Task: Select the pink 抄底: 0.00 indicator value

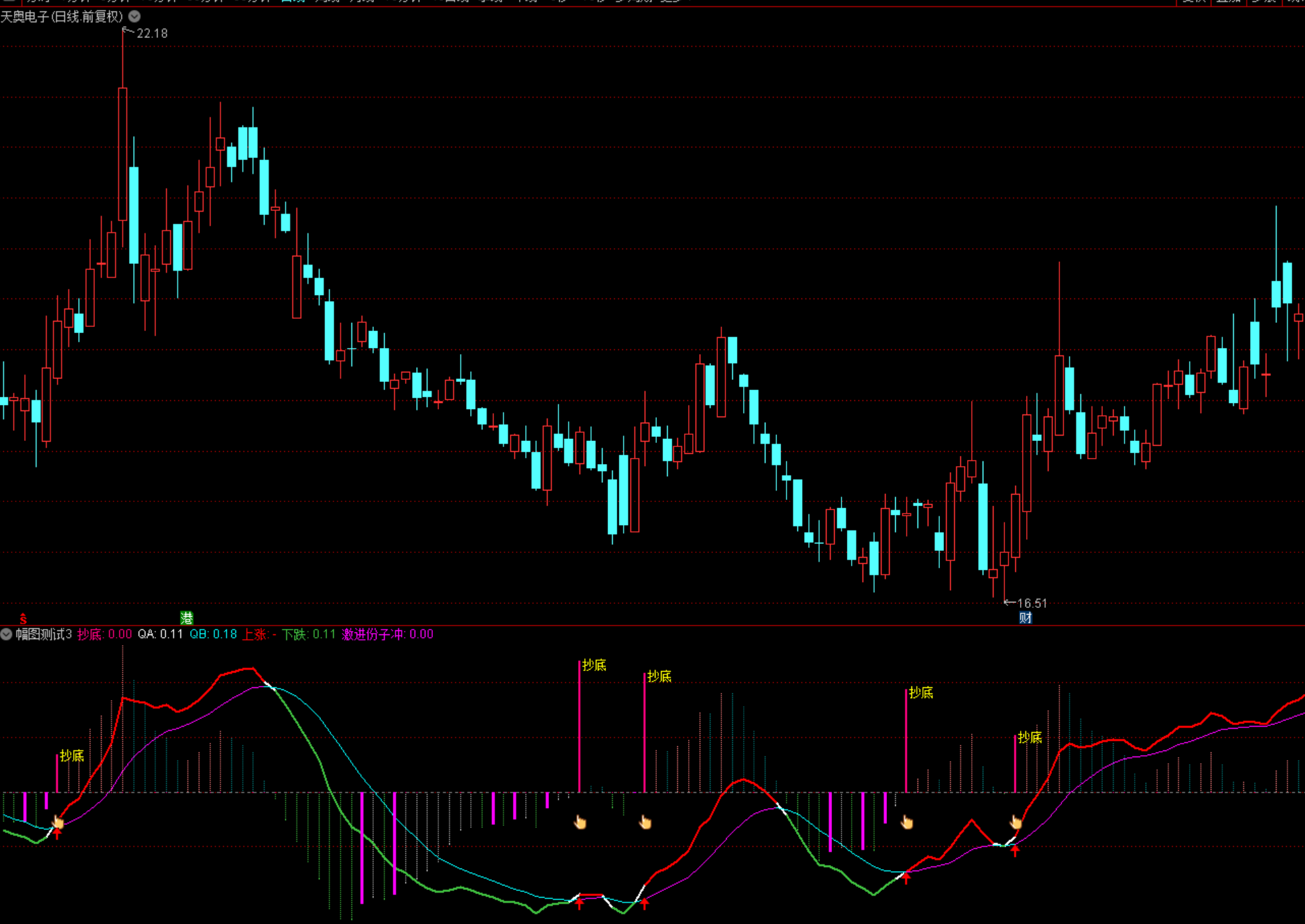Action: [105, 634]
